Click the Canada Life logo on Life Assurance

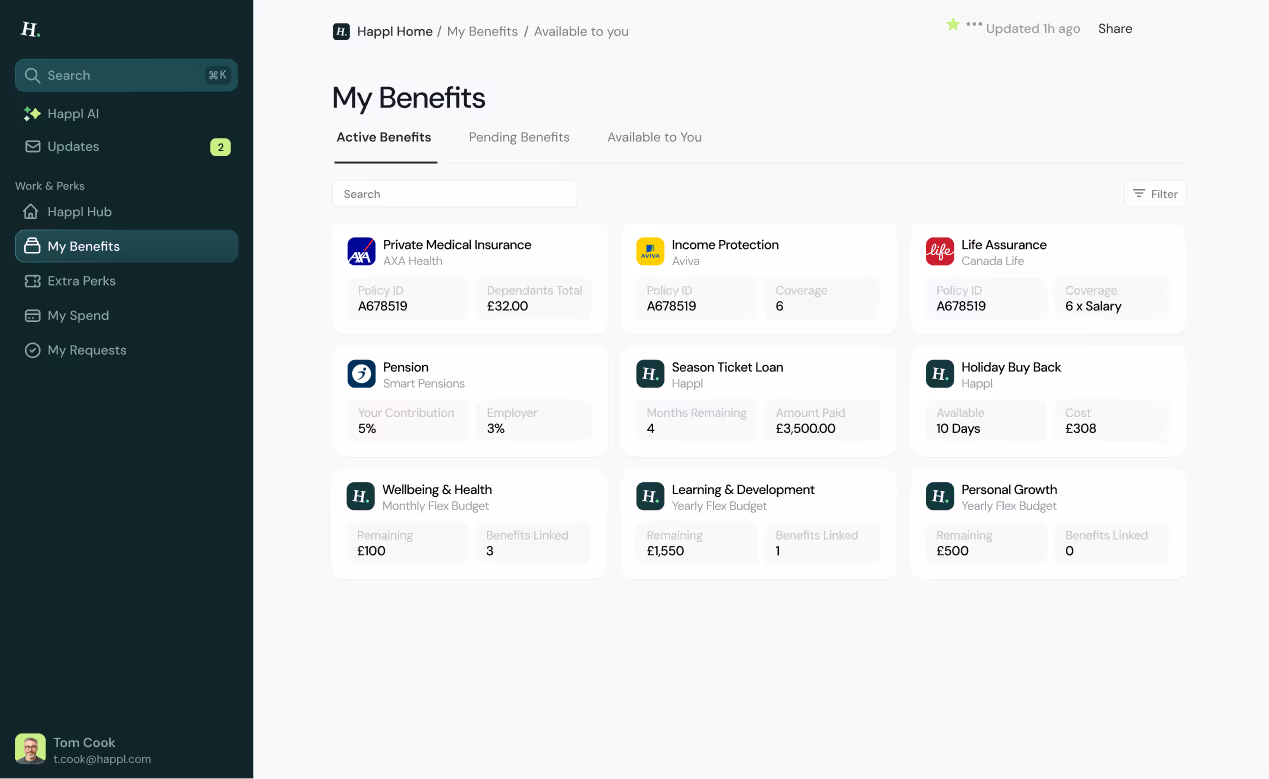click(939, 251)
